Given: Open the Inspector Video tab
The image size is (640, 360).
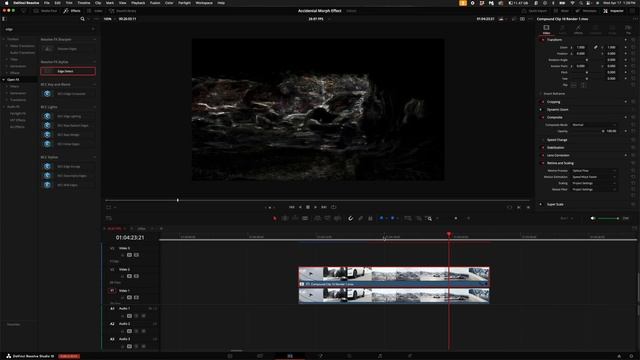Looking at the screenshot, I should 546,29.
